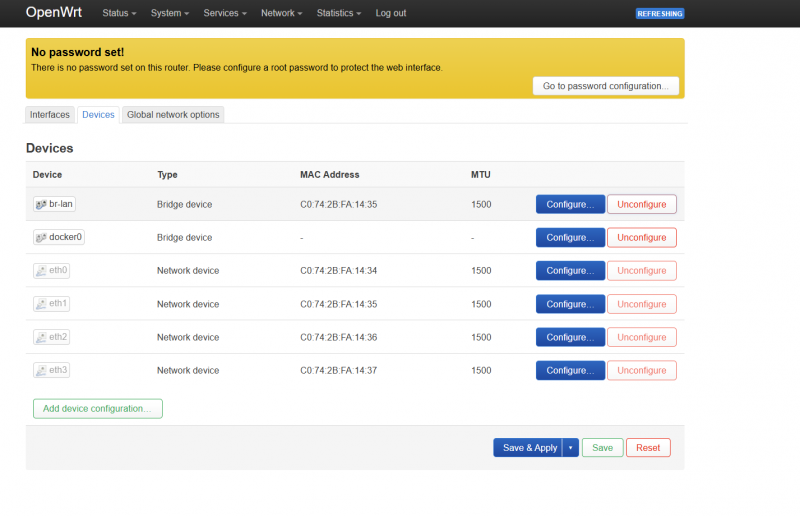Screen dimensions: 800x516
Task: Unconfigure the docker0 device
Action: tap(641, 237)
